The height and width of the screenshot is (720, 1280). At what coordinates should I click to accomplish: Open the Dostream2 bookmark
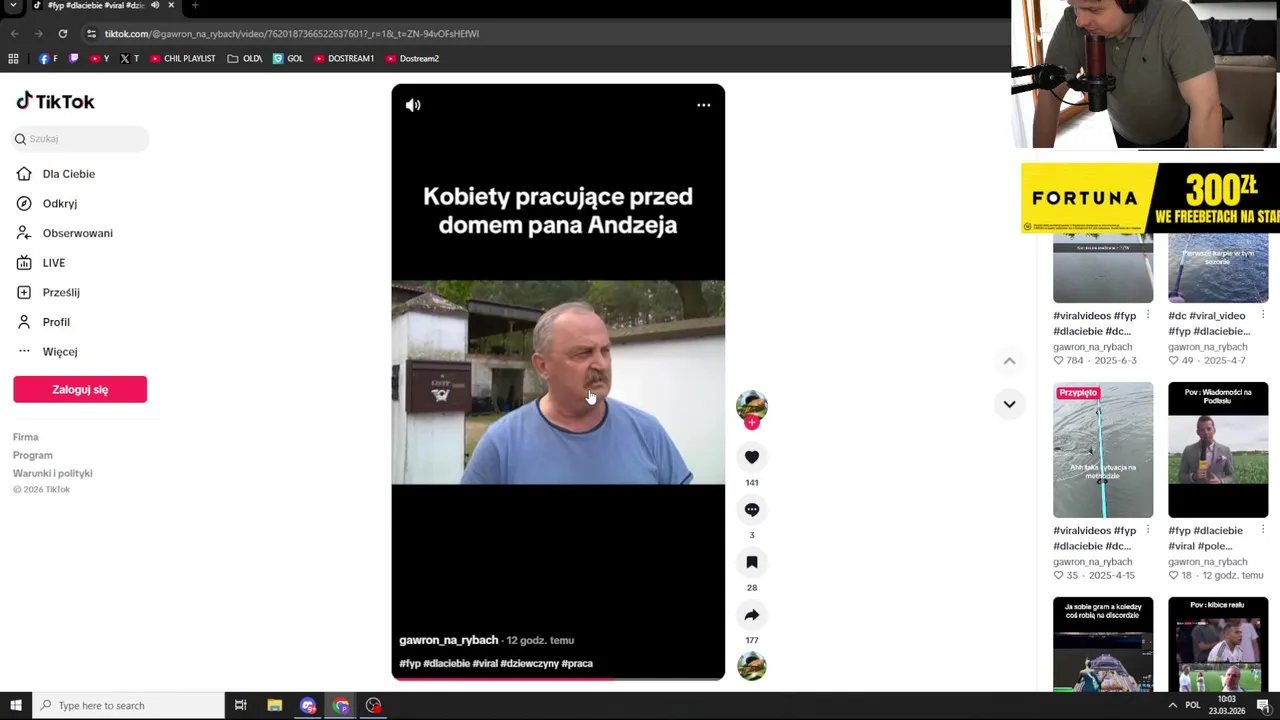(x=412, y=59)
